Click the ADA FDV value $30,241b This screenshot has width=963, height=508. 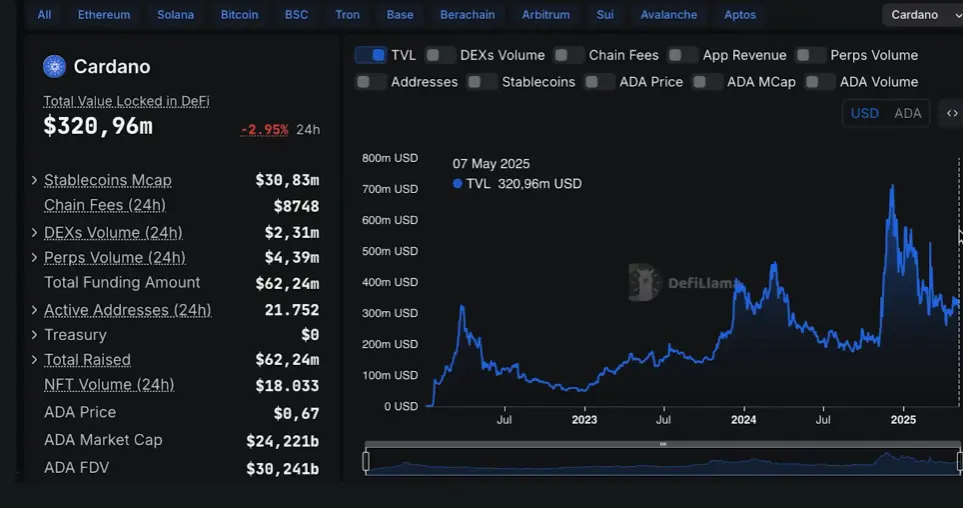coord(283,469)
